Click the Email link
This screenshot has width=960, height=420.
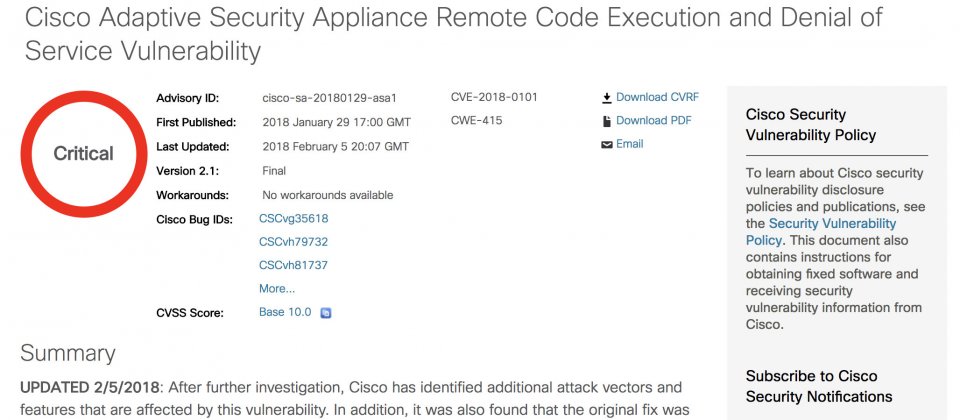point(629,144)
